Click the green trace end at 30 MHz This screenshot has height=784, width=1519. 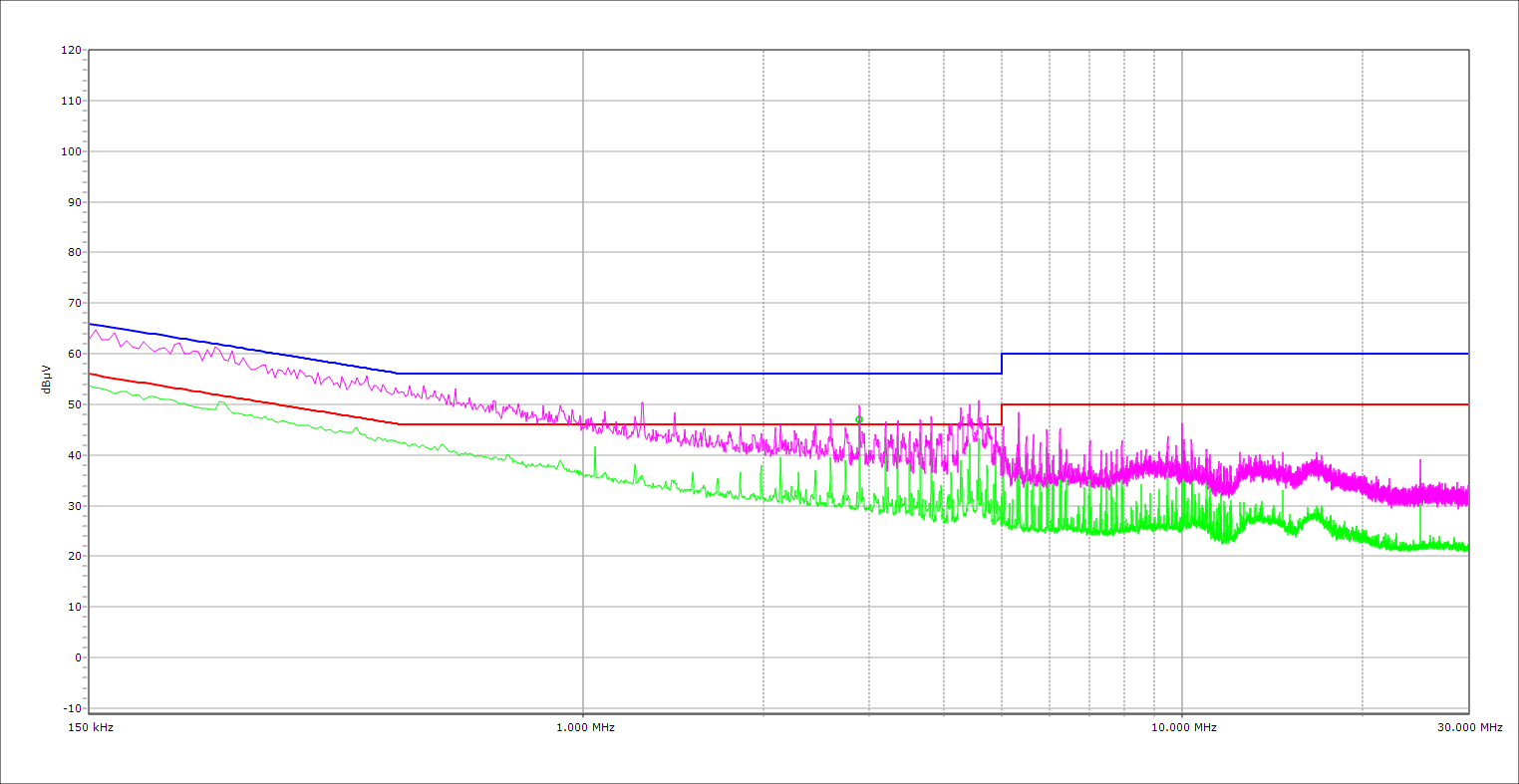pos(1467,547)
